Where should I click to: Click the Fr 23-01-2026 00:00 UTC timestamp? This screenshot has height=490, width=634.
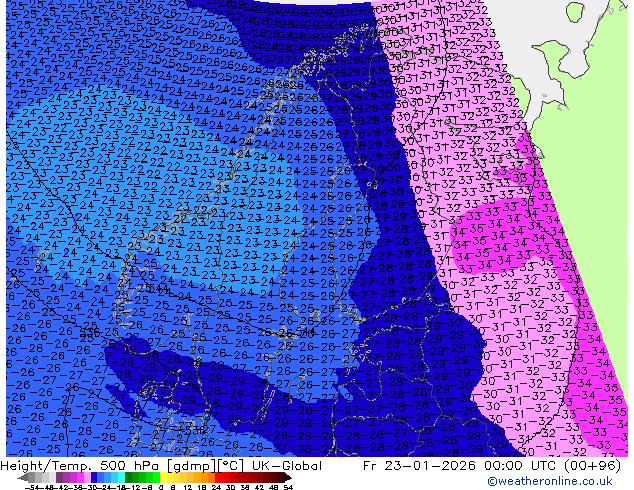pyautogui.click(x=492, y=466)
